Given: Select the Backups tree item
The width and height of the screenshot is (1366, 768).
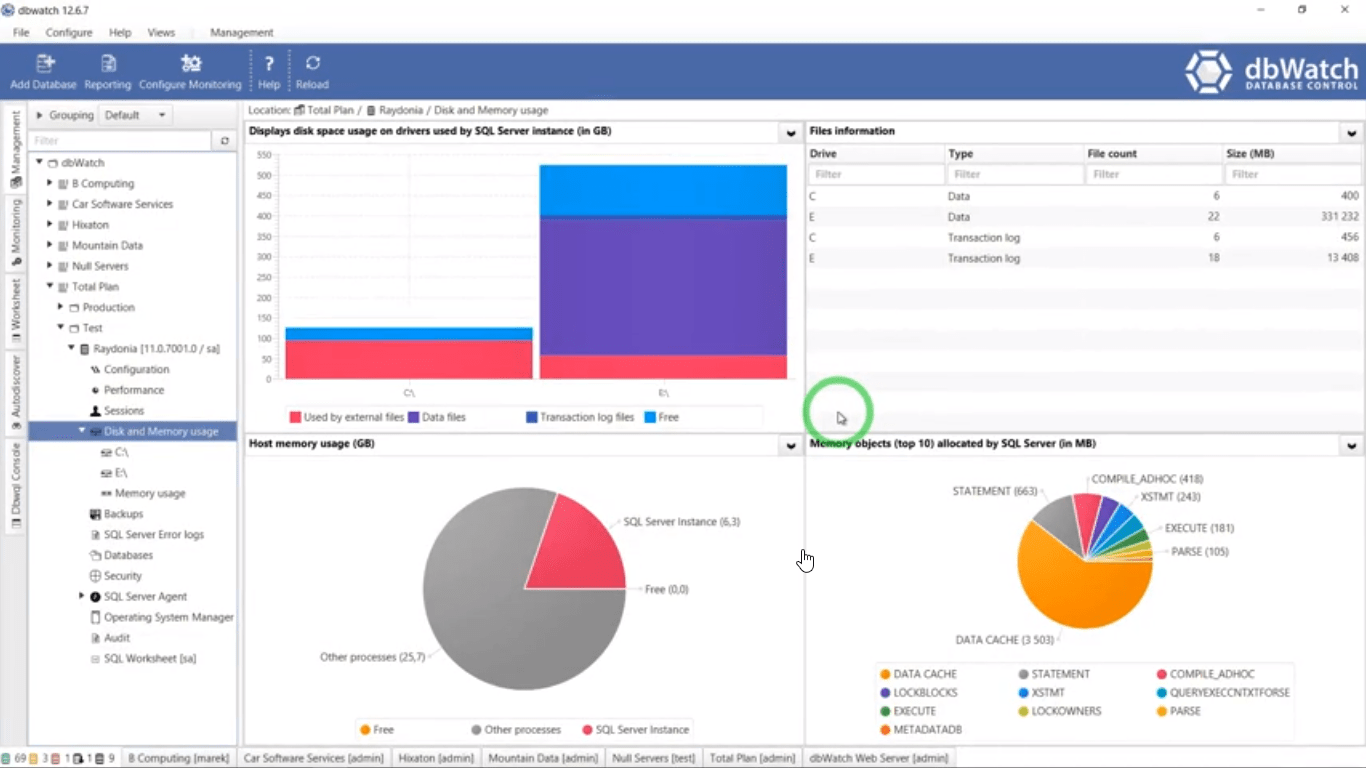Looking at the screenshot, I should [123, 514].
